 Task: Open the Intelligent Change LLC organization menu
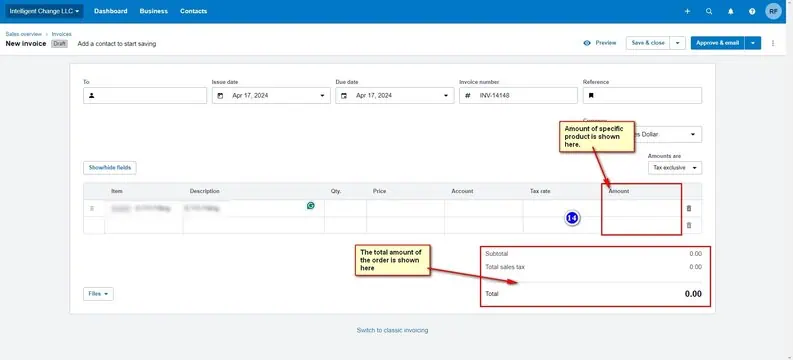45,11
